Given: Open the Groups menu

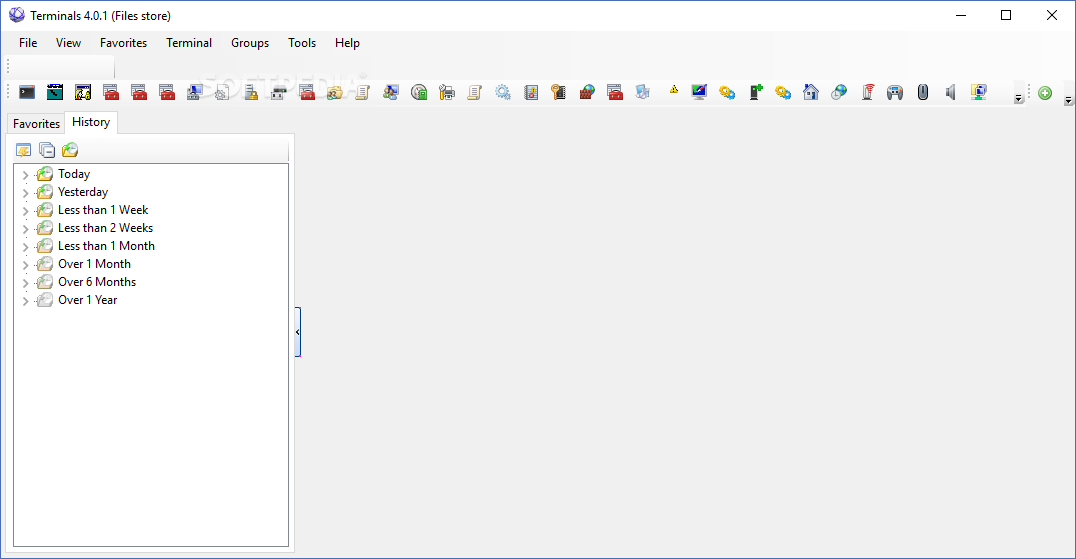Looking at the screenshot, I should coord(250,43).
